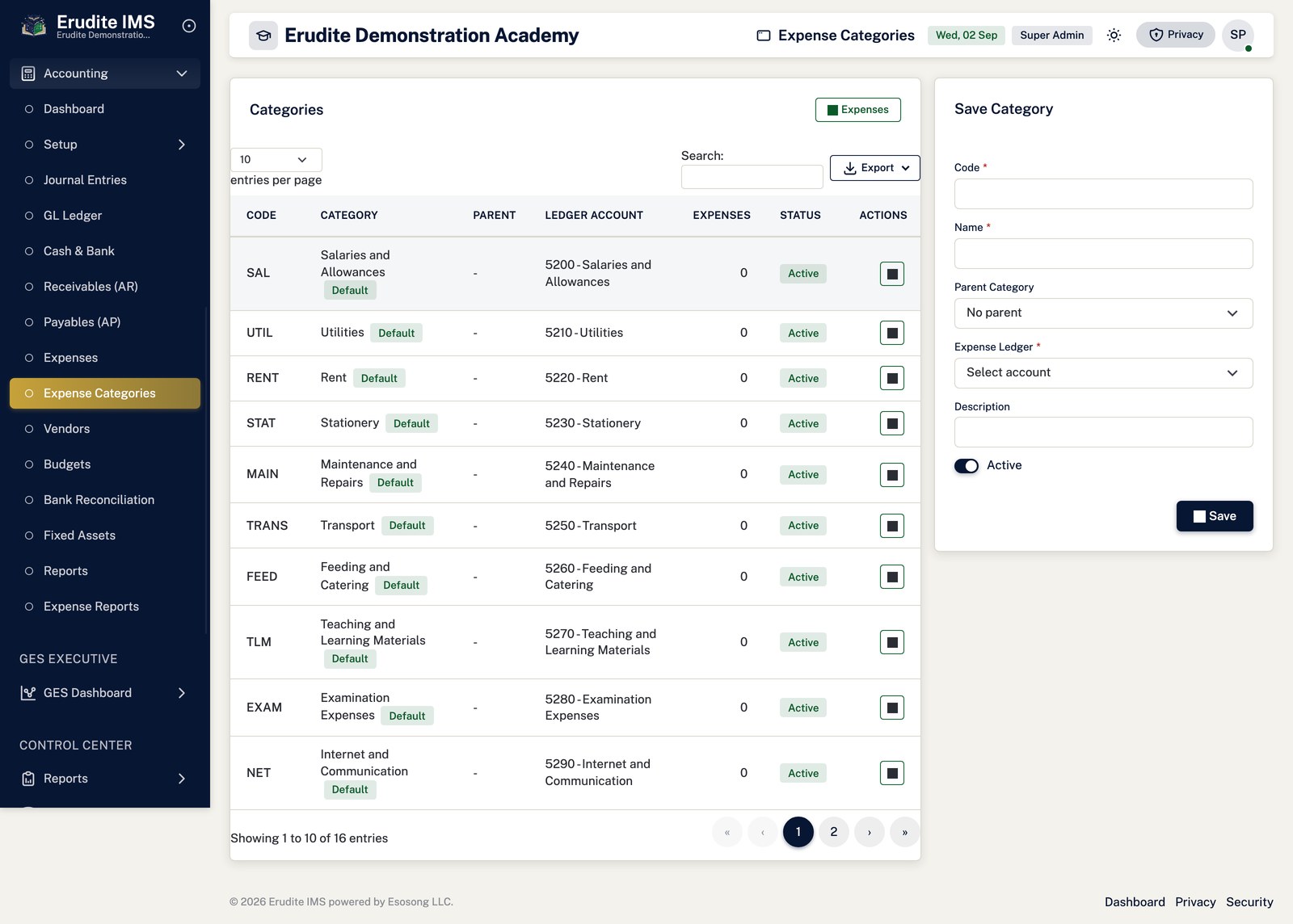Viewport: 1293px width, 924px height.
Task: Open the Vendors sidebar item
Action: 105,429
